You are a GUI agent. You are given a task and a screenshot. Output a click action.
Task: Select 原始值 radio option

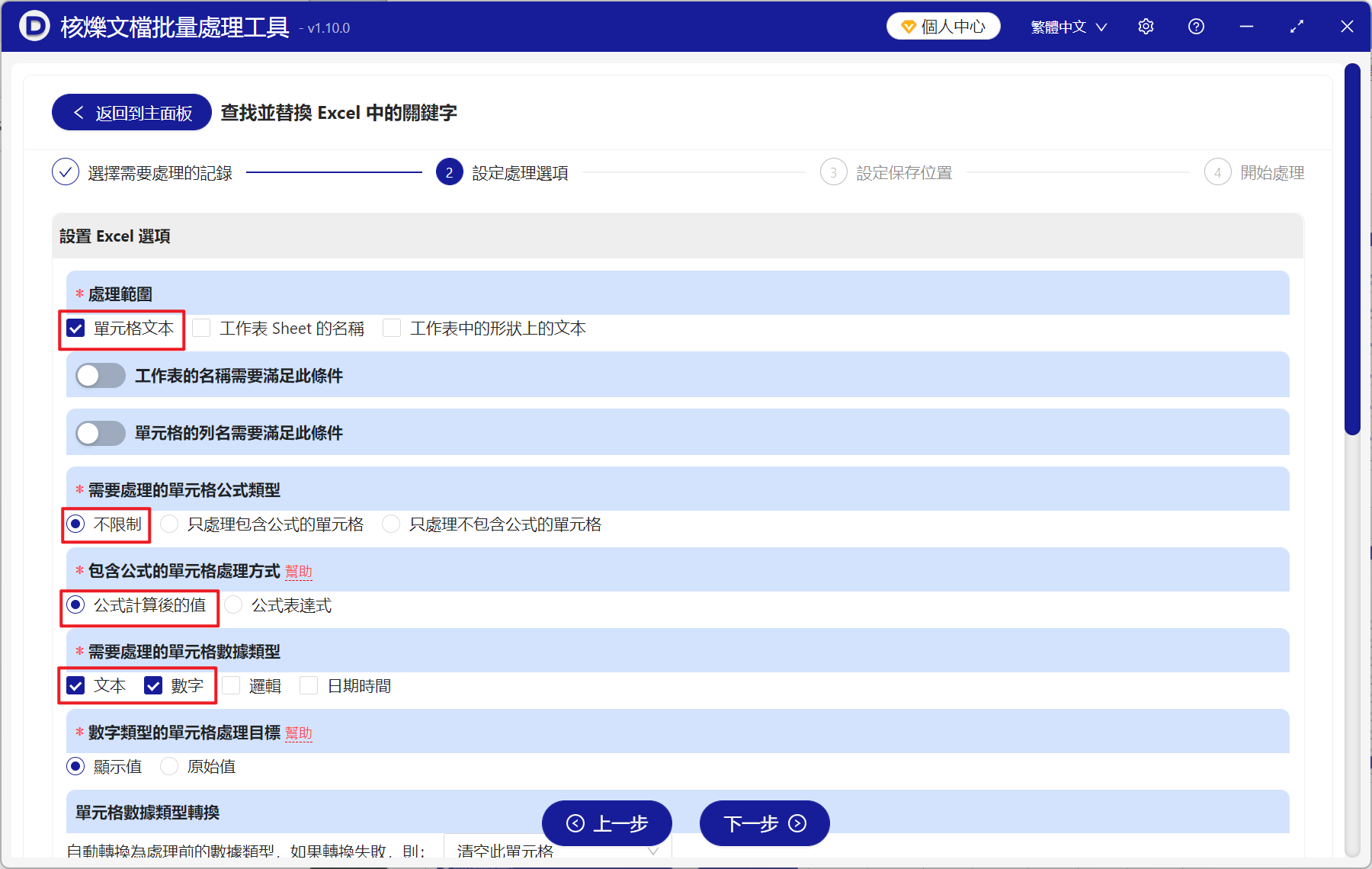(x=168, y=766)
